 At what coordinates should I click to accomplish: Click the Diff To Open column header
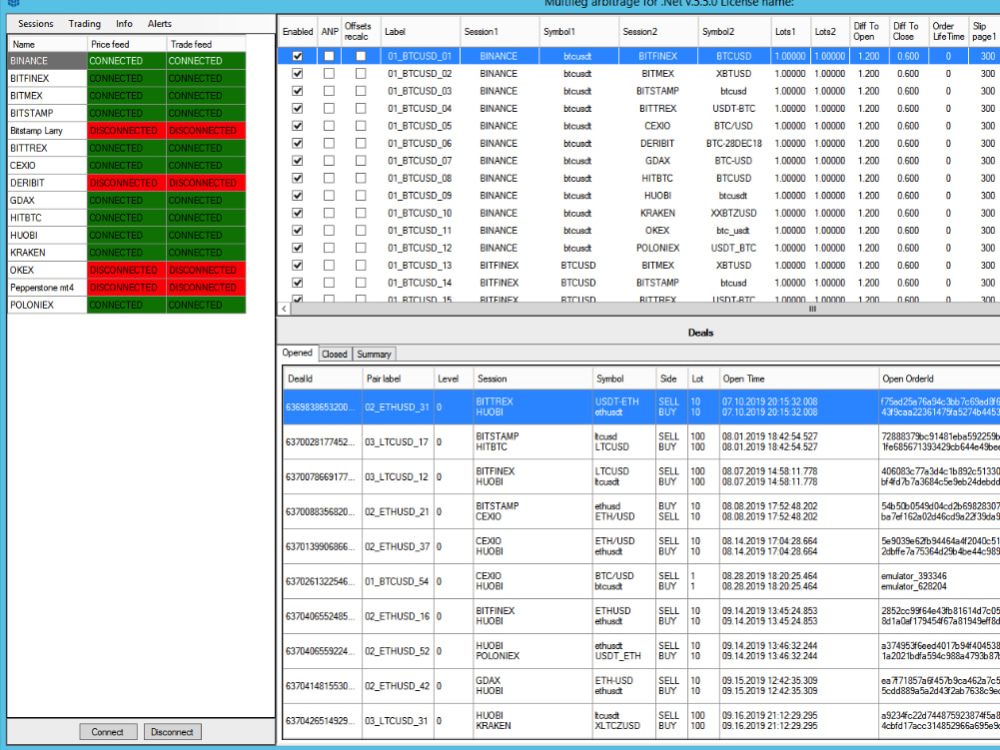point(868,31)
